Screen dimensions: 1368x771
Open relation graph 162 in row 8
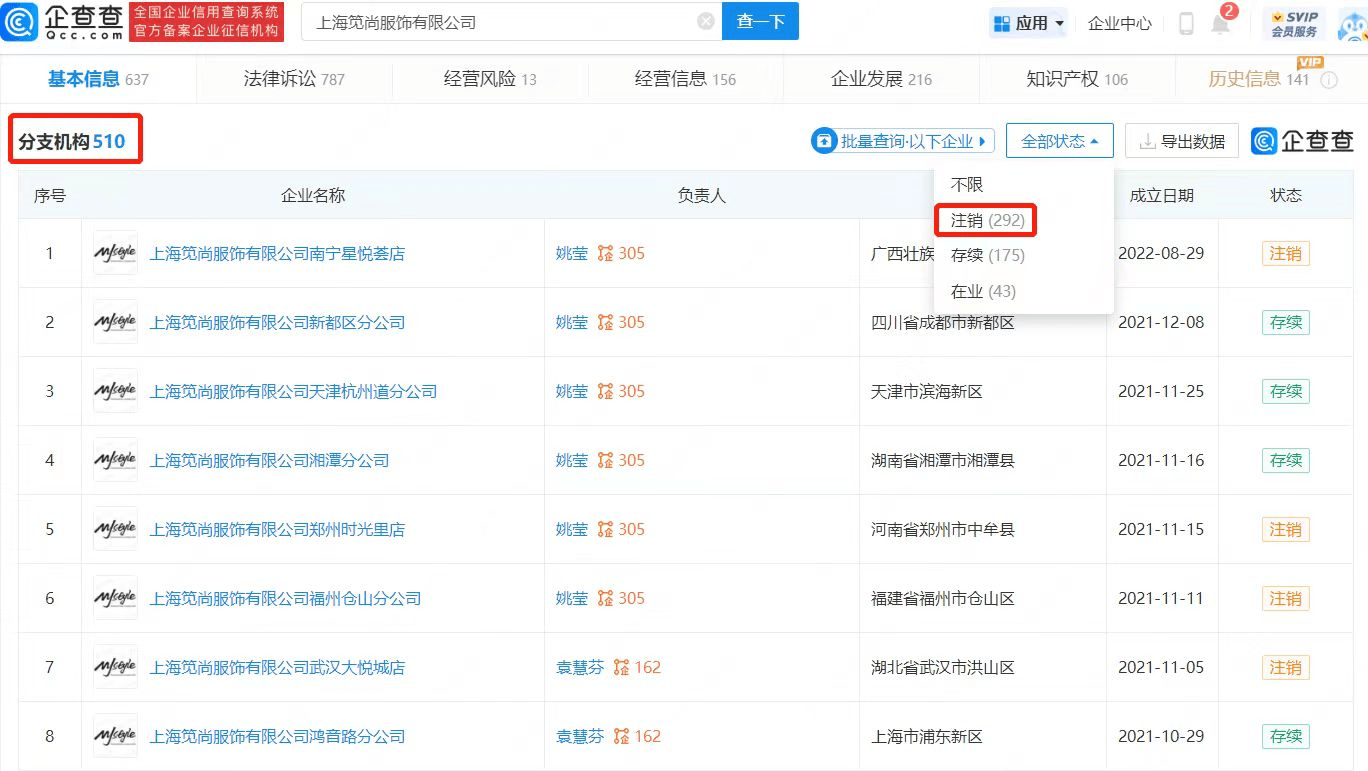tap(637, 737)
